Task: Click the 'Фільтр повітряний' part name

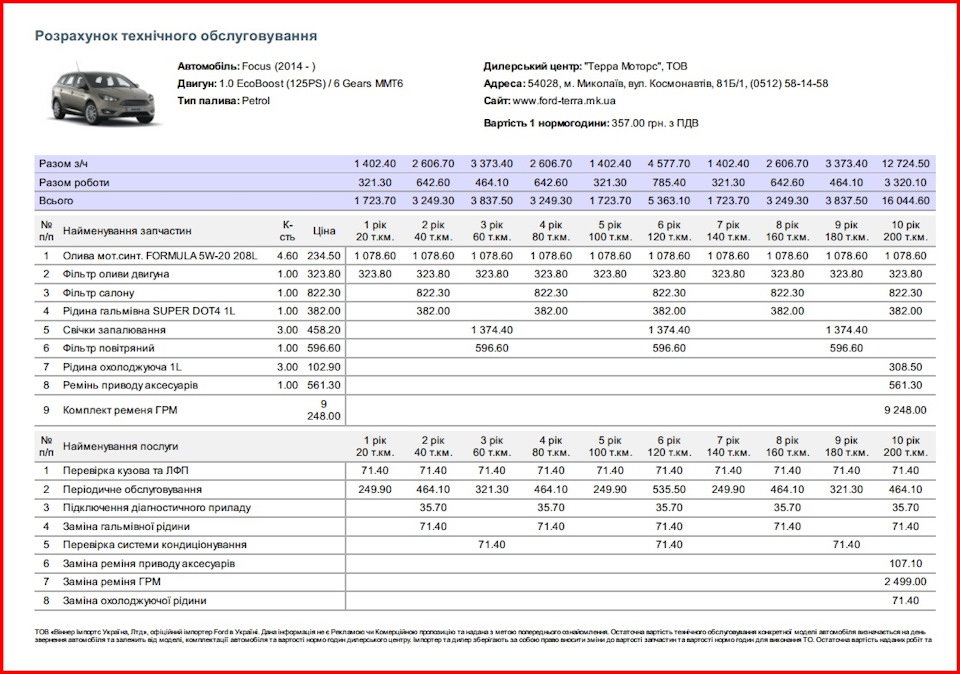Action: tap(108, 348)
